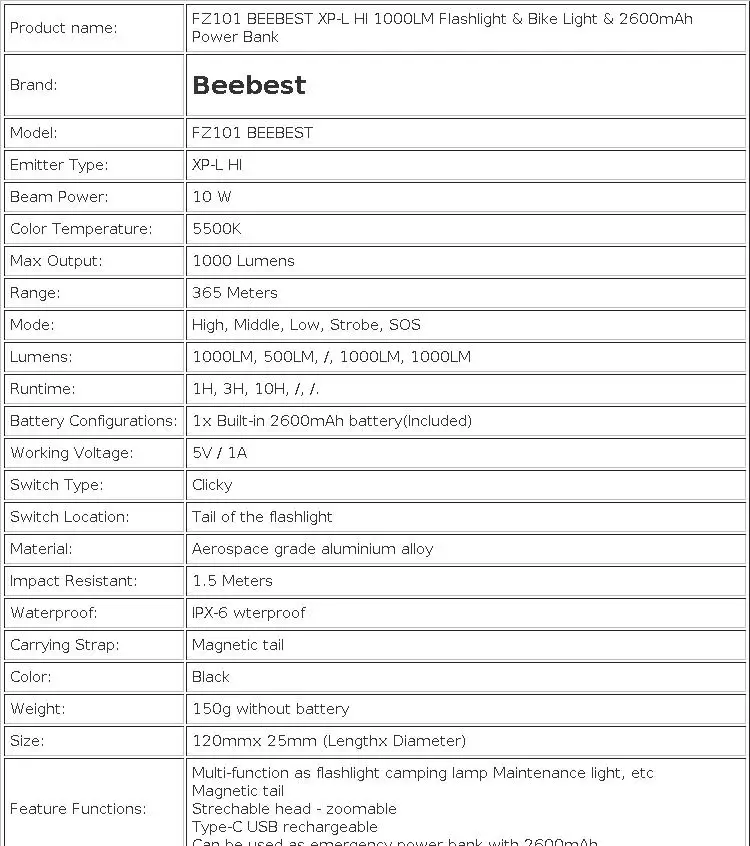Viewport: 750px width, 846px height.
Task: Click the built-in 2600mAh battery value
Action: [x=331, y=421]
